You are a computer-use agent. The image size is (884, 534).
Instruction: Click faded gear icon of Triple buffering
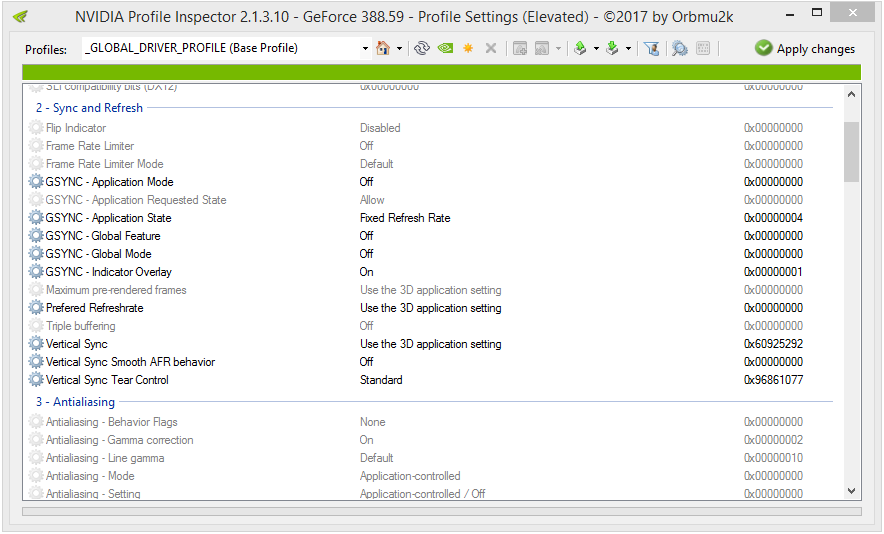36,326
